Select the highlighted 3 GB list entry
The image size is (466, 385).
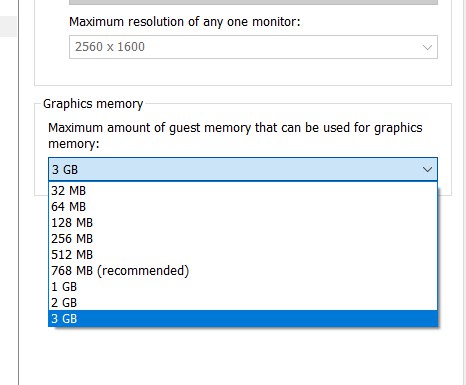tap(243, 319)
